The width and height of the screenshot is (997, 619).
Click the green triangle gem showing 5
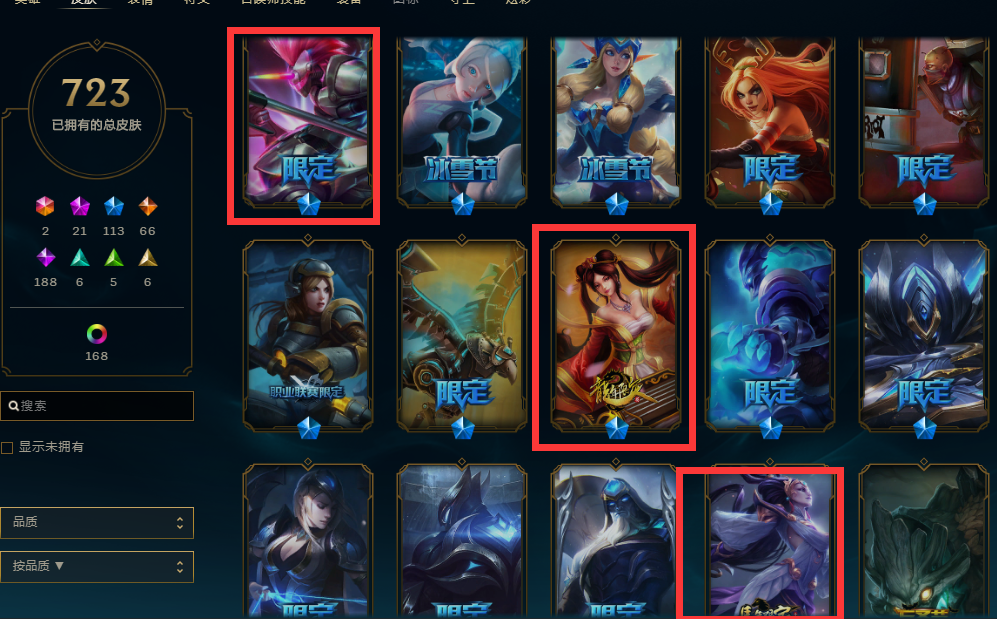tap(114, 257)
